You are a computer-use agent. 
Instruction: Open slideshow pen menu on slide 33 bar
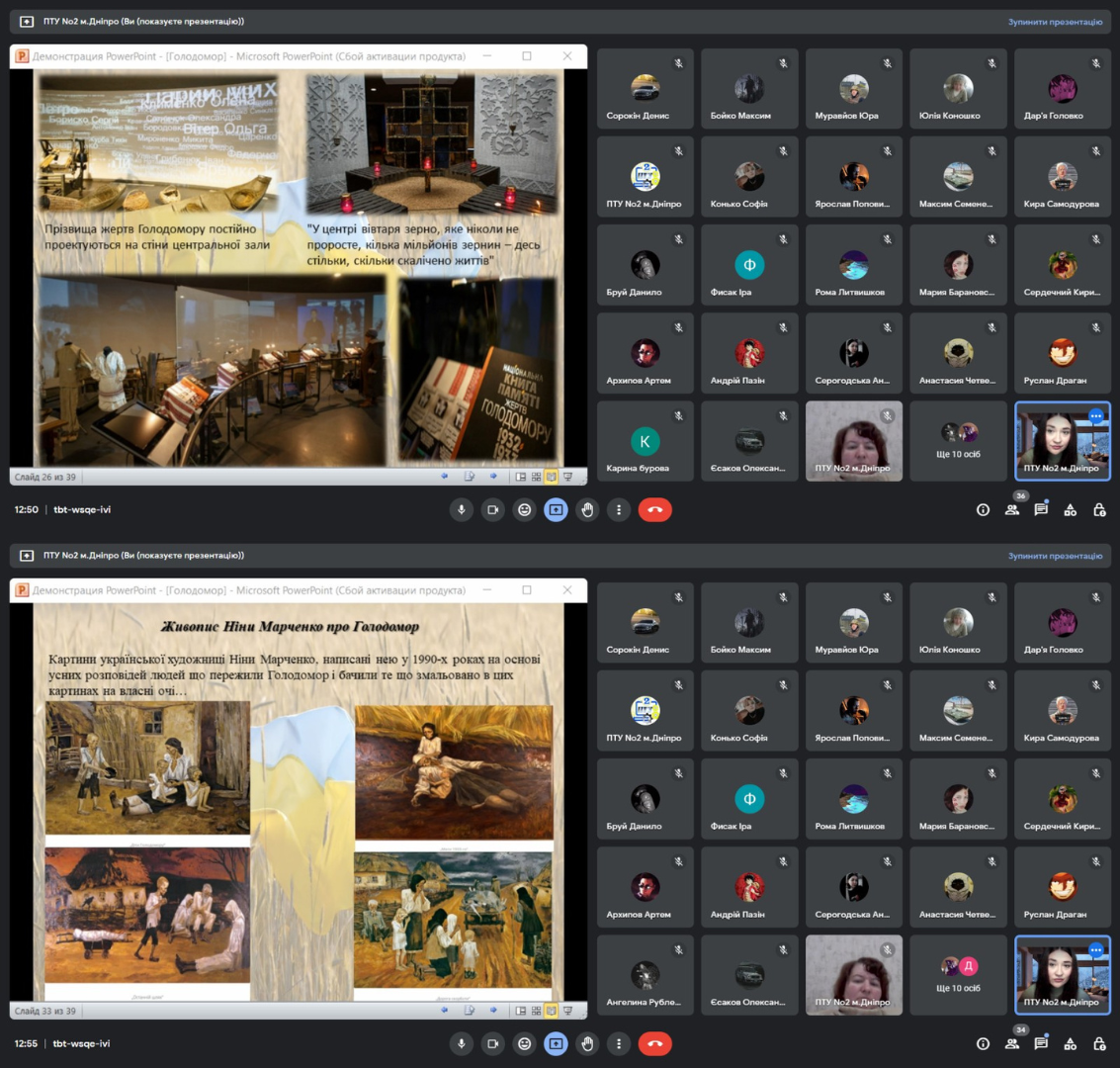coord(469,1010)
